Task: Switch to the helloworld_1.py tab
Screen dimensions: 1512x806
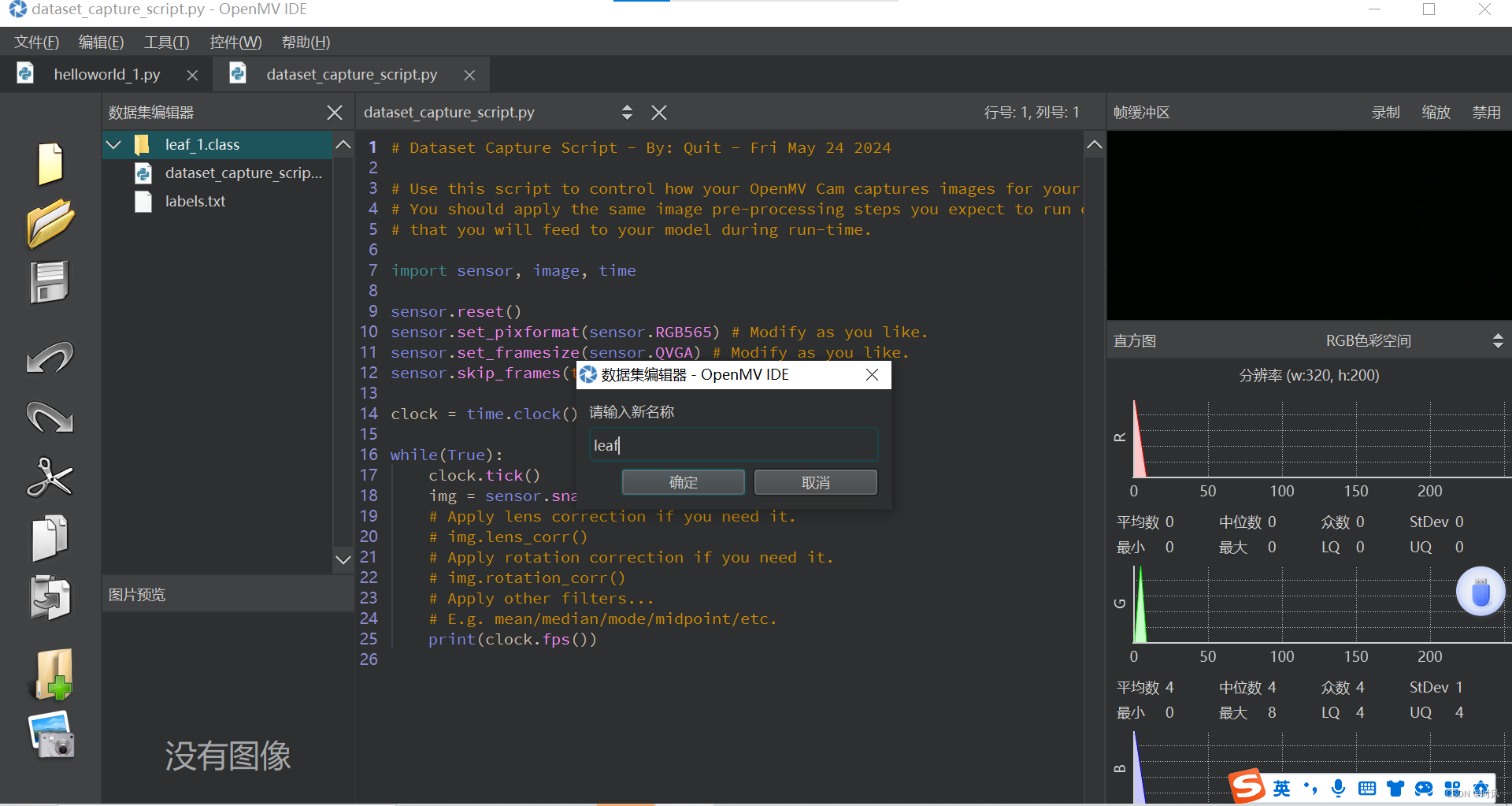Action: tap(106, 74)
